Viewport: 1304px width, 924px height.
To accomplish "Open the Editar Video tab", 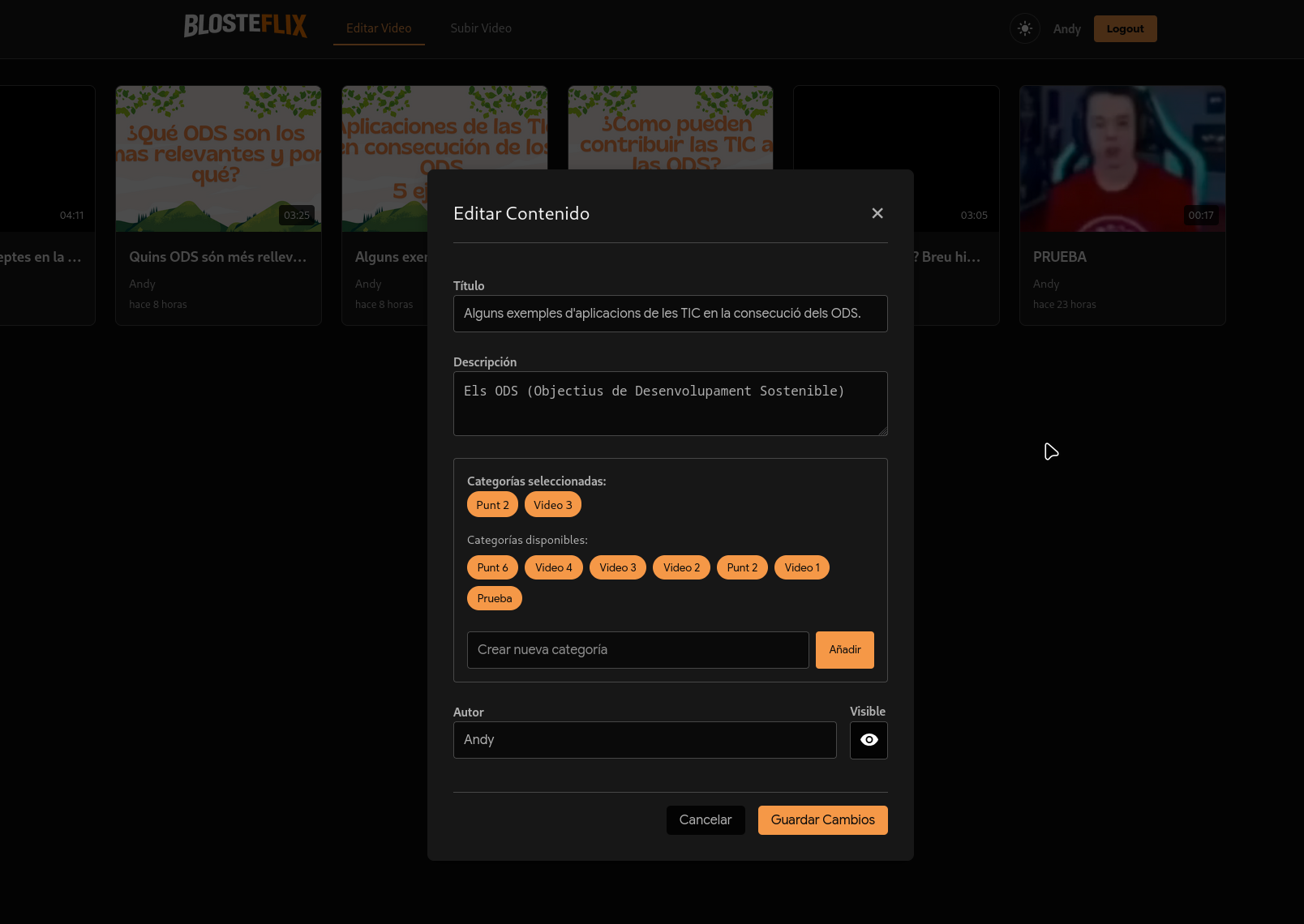I will pos(379,28).
